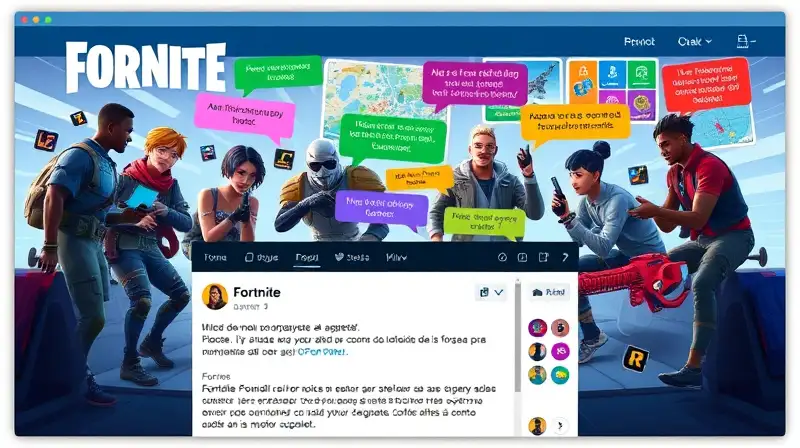Screen dimensions: 800x448
Task: Open the green speech bubble beside the logo
Action: (x=278, y=74)
